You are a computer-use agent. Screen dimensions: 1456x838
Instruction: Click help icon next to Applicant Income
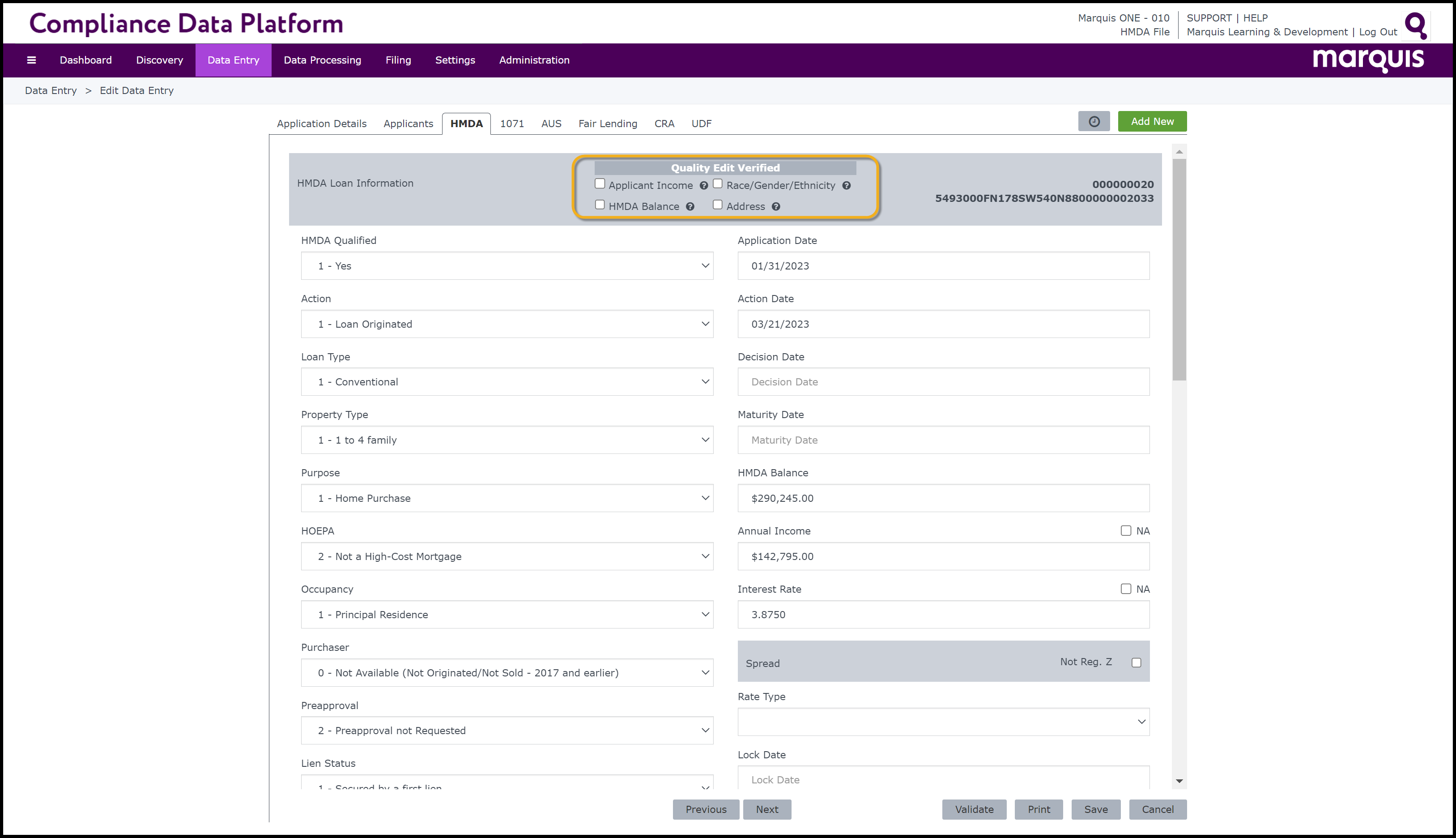click(x=703, y=185)
